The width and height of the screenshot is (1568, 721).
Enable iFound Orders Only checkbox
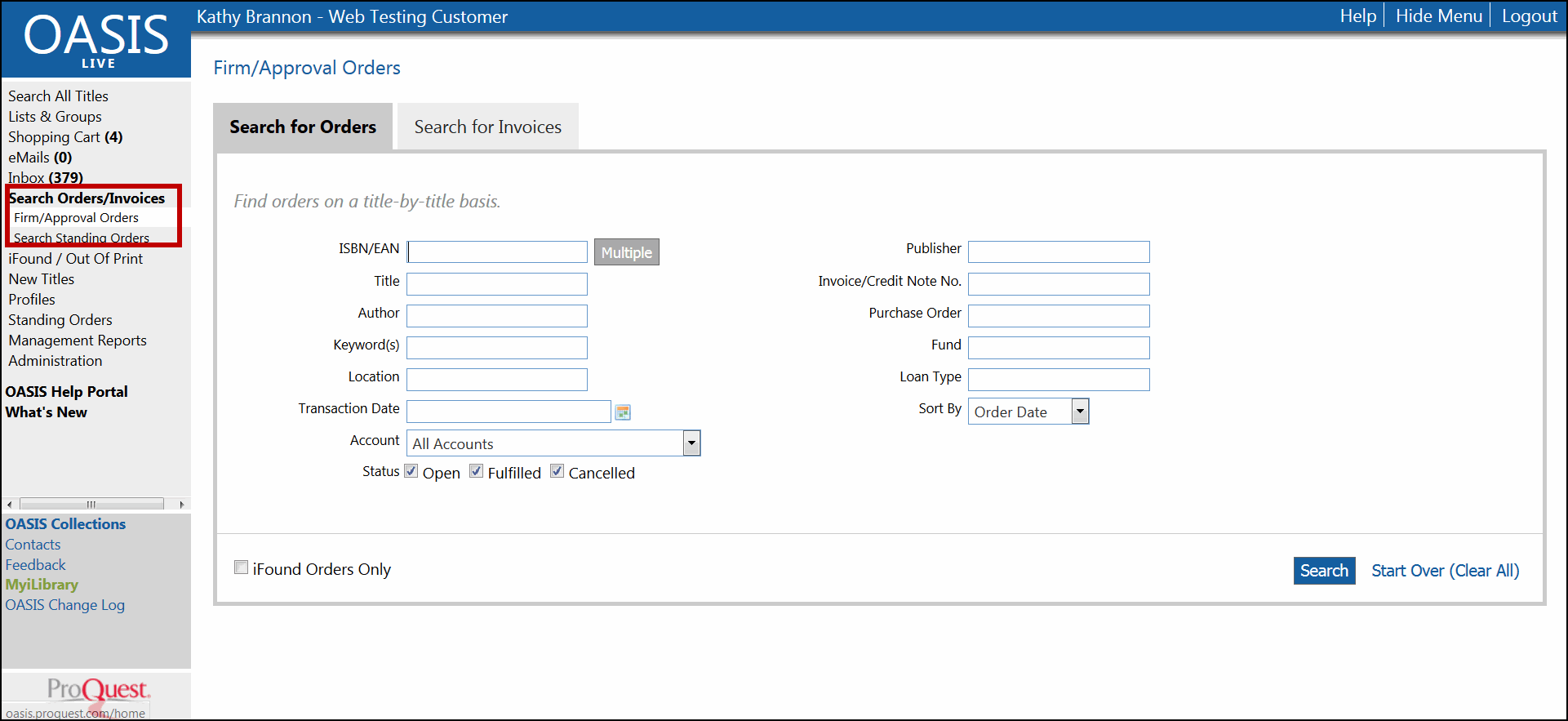pos(241,567)
